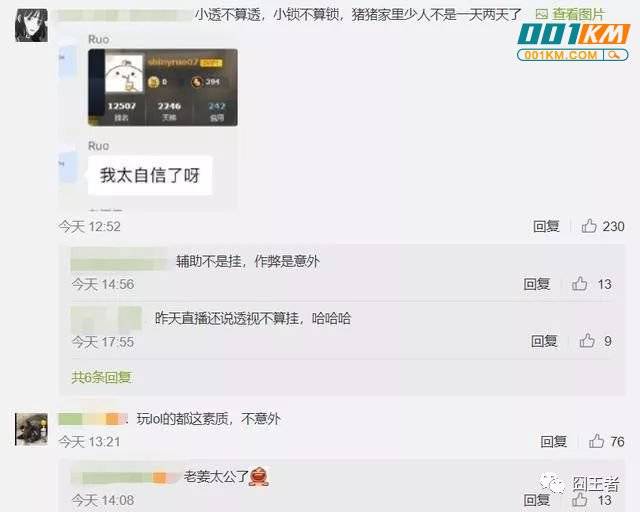The image size is (640, 512).
Task: Reply to the 12:52 comment
Action: [546, 226]
